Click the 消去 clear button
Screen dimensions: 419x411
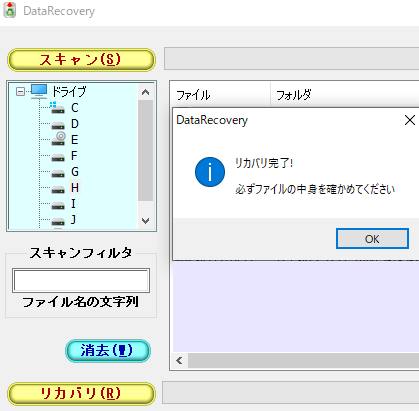[108, 351]
